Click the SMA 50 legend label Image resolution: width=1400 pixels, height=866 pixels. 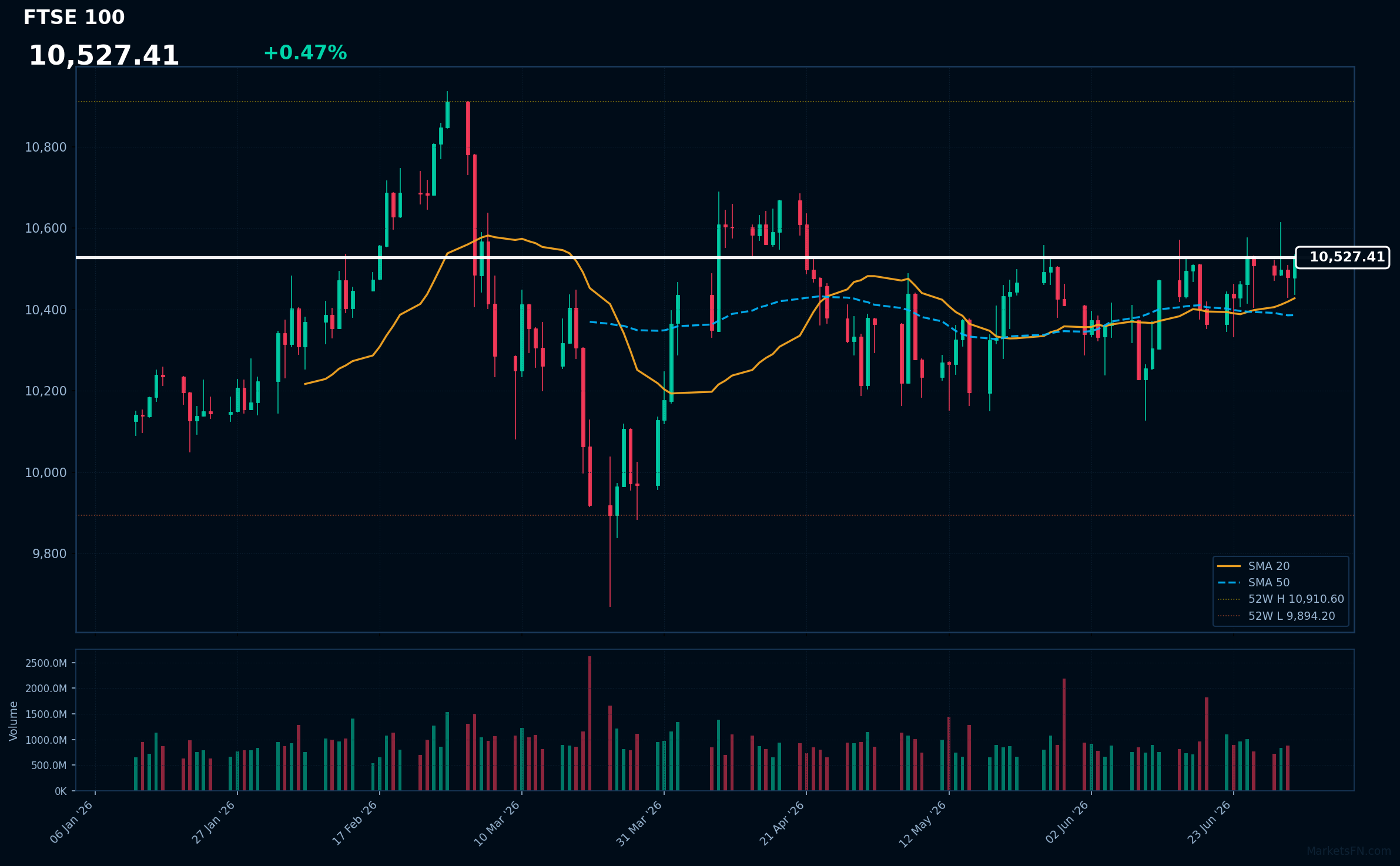(1269, 583)
